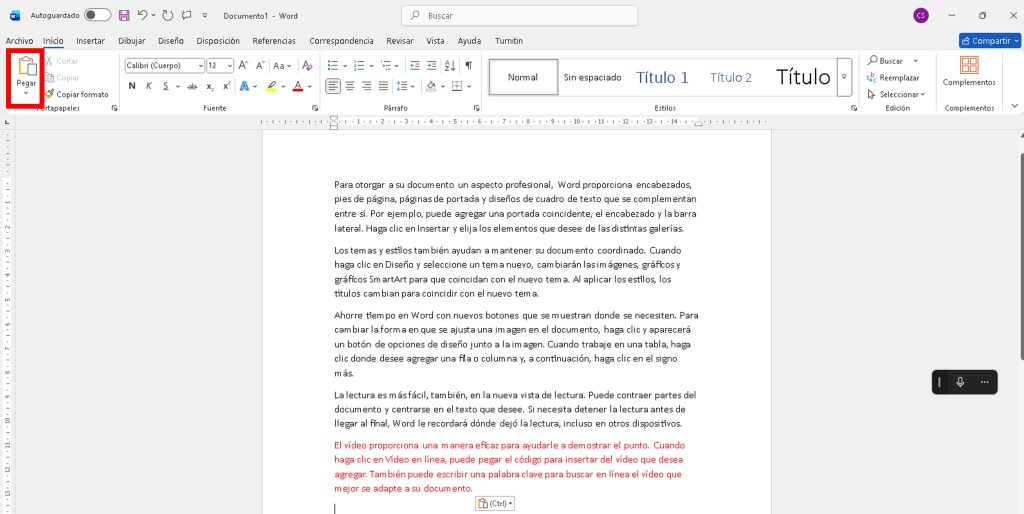Click the sort A-Z icon
Image resolution: width=1024 pixels, height=514 pixels.
tap(448, 65)
